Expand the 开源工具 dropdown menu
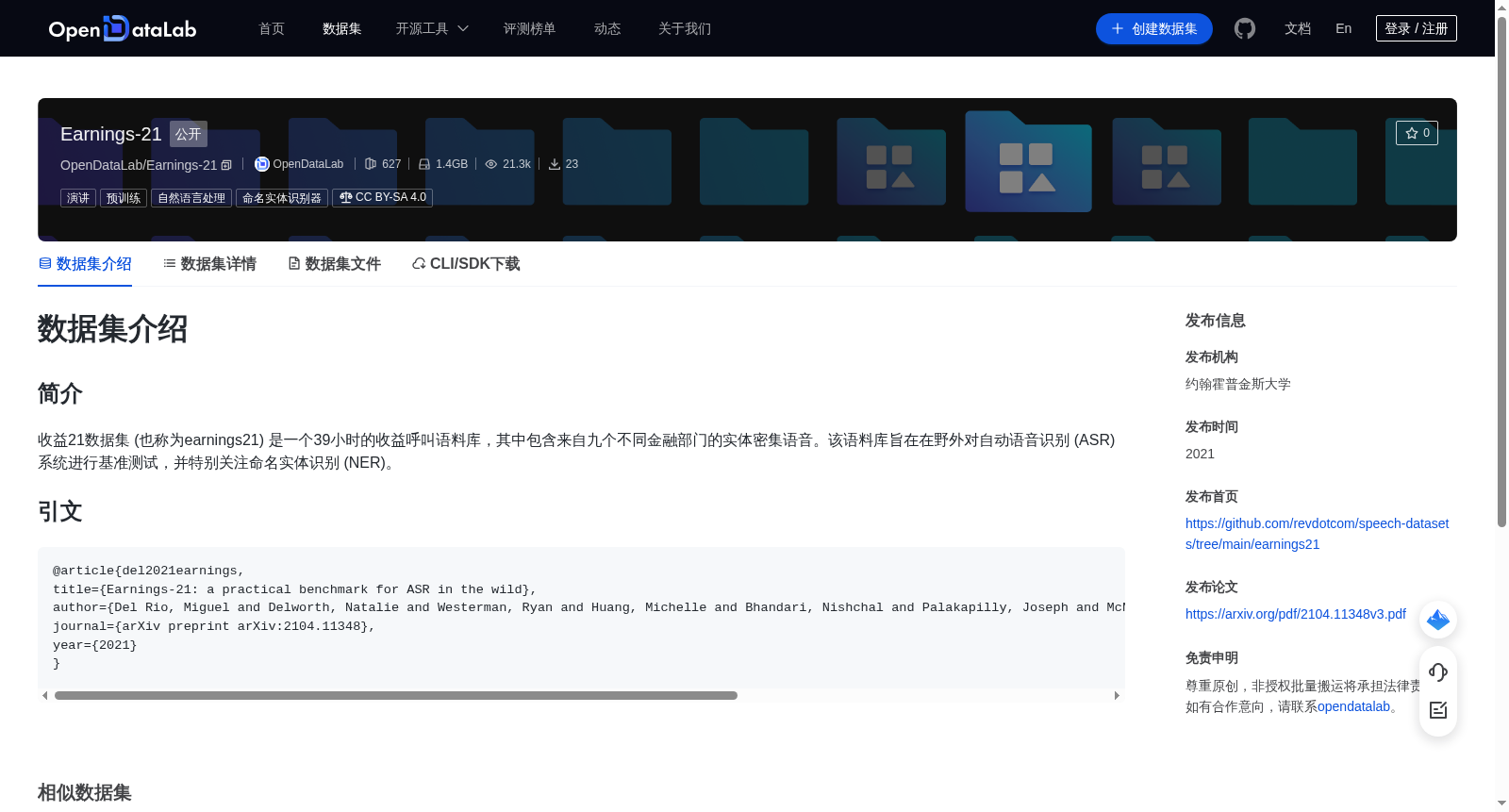1509x812 pixels. click(432, 28)
